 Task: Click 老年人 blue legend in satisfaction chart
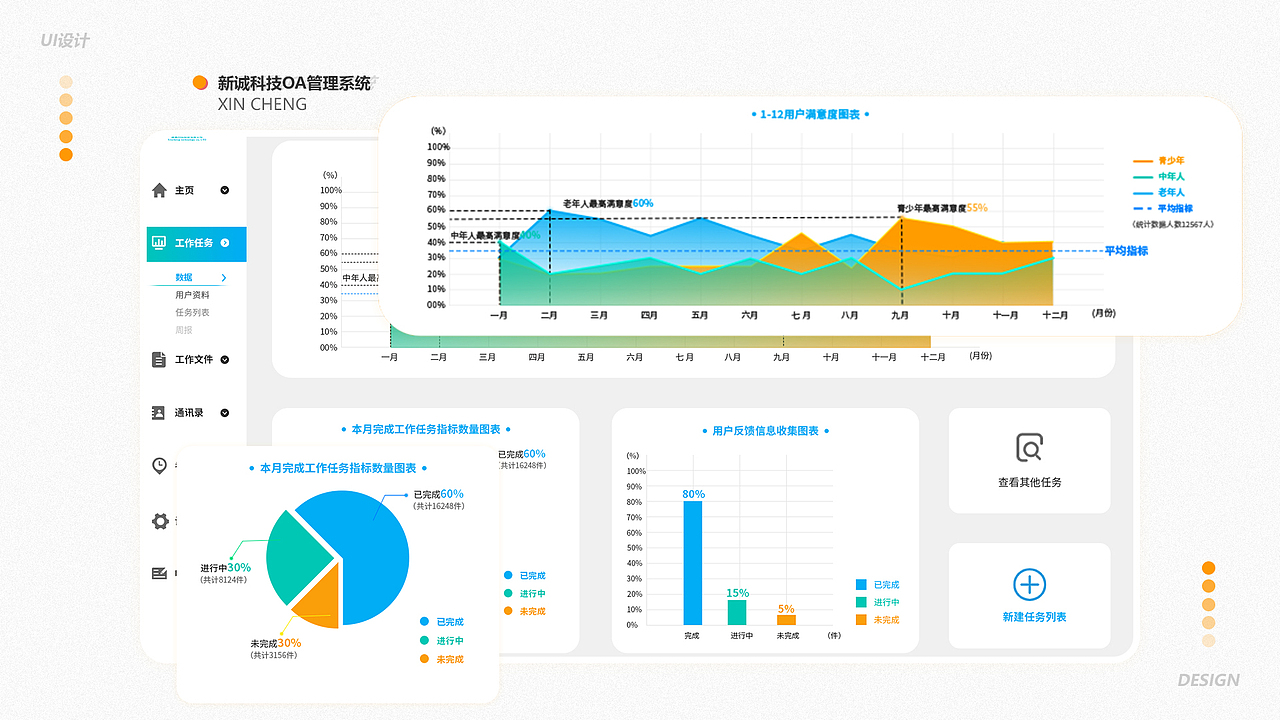click(x=1159, y=192)
